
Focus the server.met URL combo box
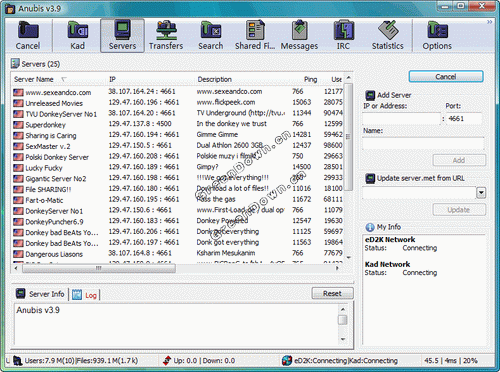point(419,193)
